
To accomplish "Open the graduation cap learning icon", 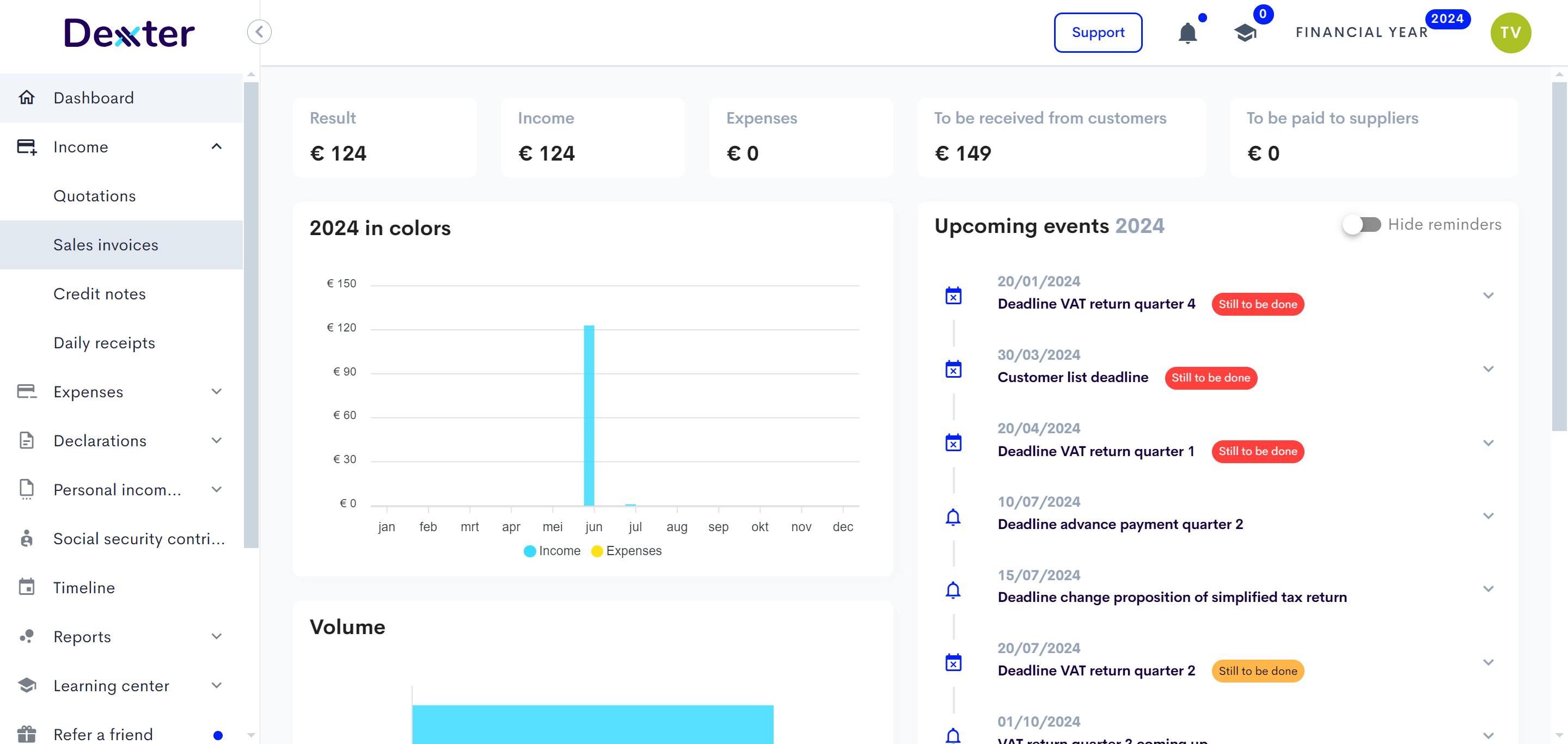I will pos(1245,33).
